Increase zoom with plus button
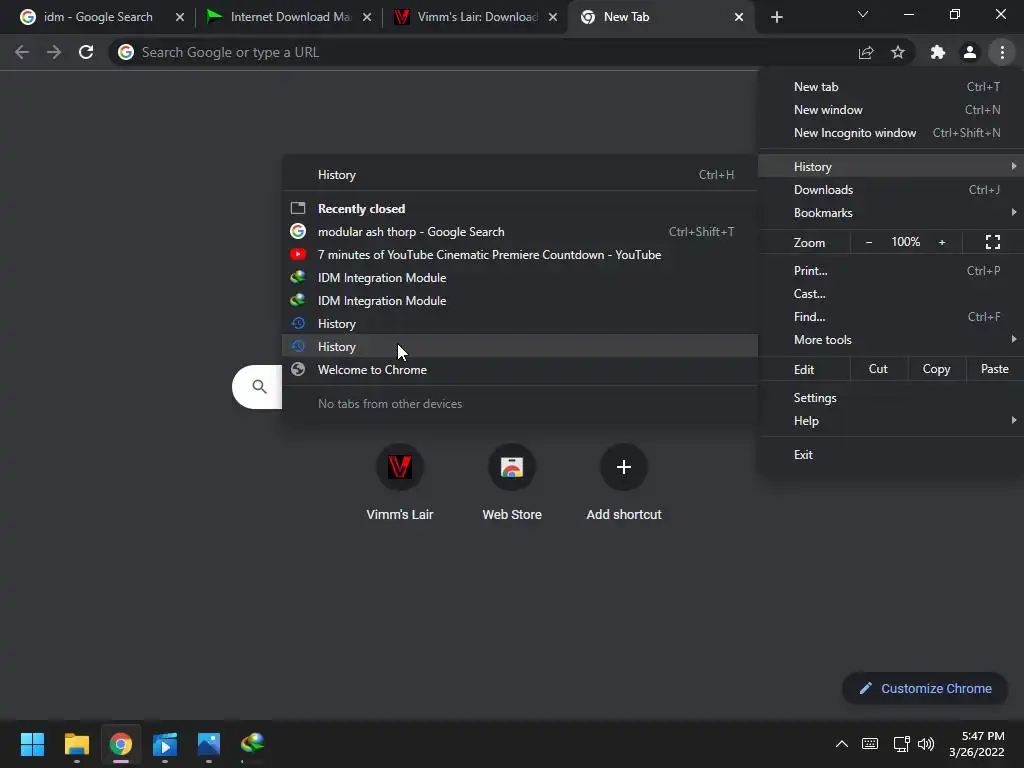 pos(942,242)
